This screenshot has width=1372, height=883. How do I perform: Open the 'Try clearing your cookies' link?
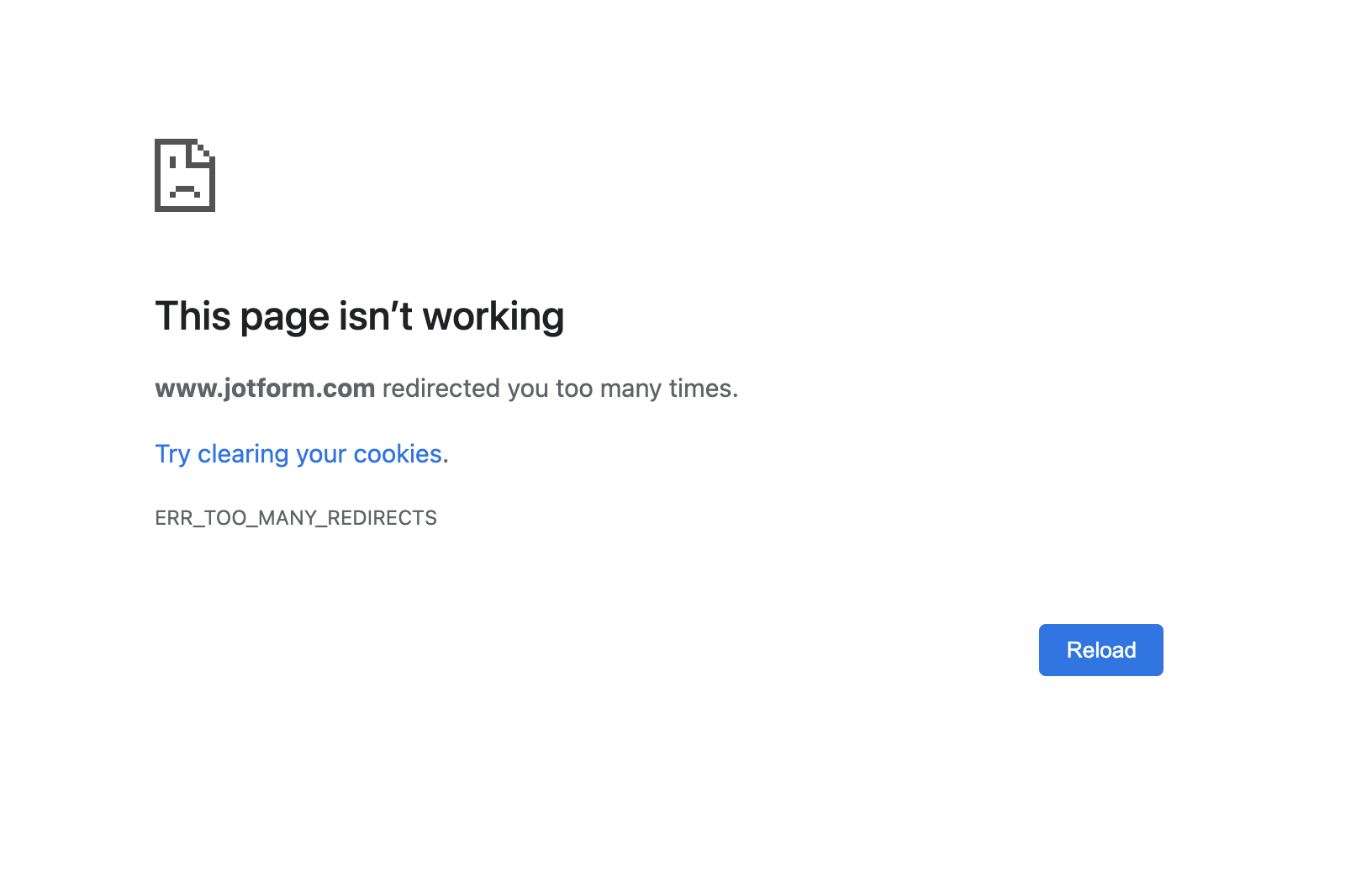[x=298, y=453]
